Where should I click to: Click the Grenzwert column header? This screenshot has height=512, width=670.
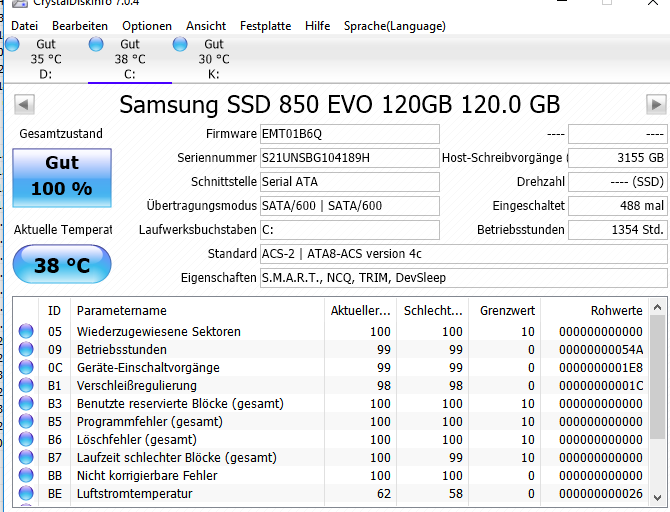point(505,311)
